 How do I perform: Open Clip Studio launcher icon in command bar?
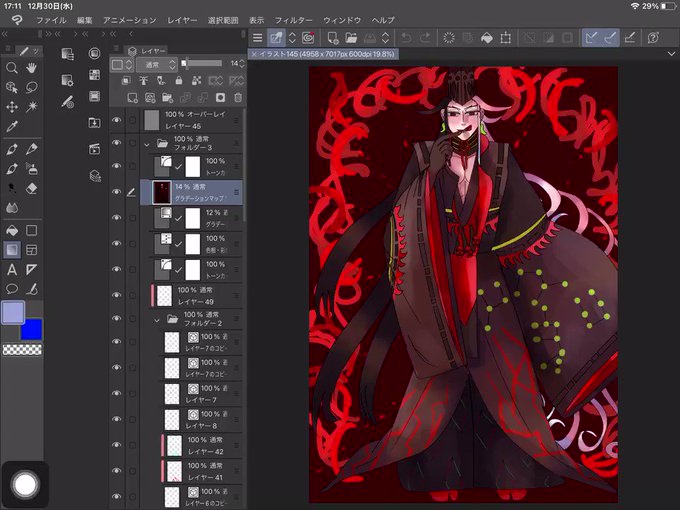(x=308, y=38)
